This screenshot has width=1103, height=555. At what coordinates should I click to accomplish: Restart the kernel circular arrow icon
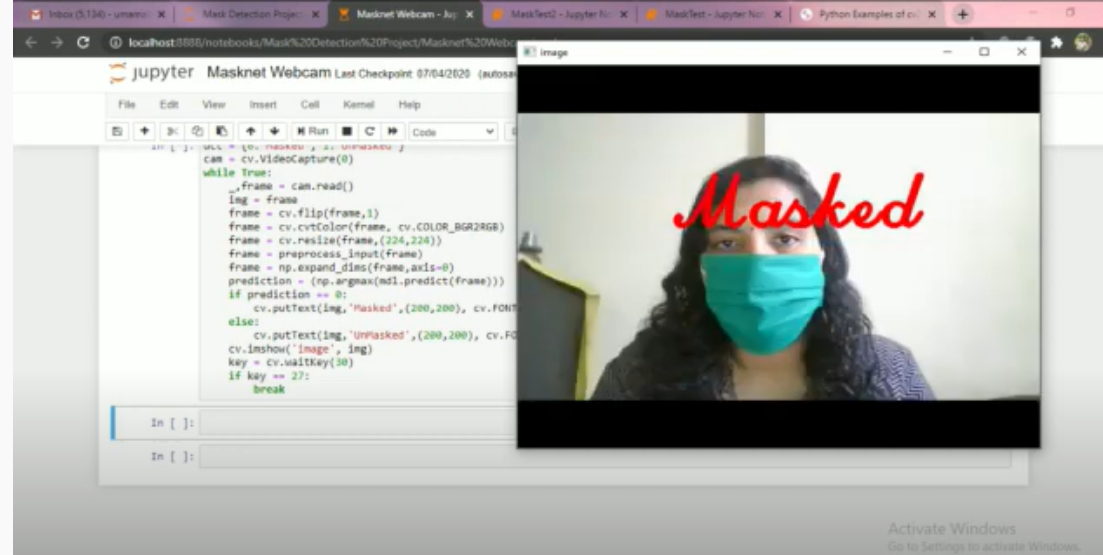369,132
